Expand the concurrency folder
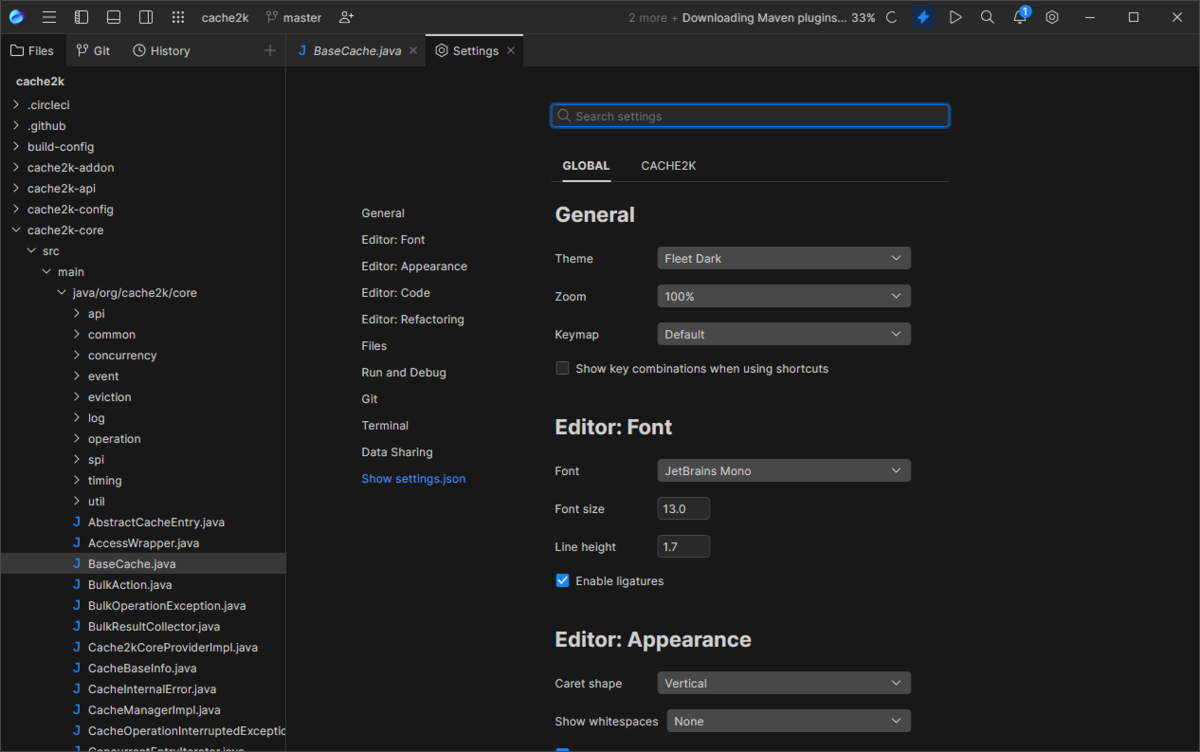Viewport: 1200px width, 752px height. (x=77, y=355)
